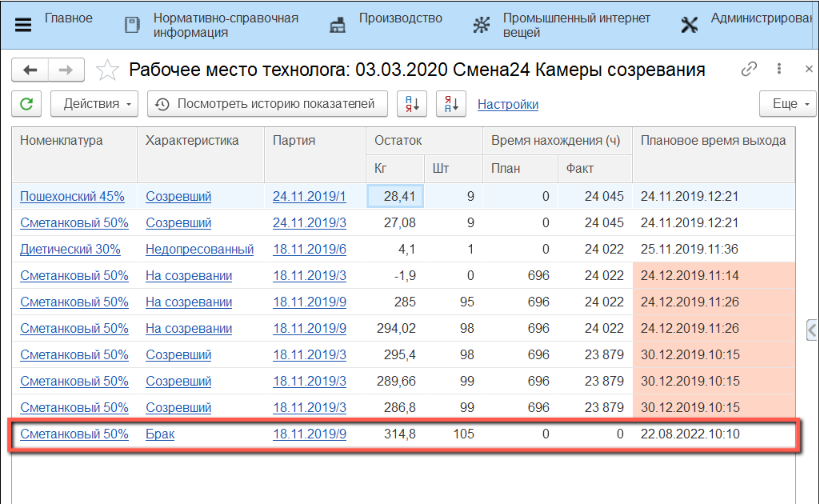Image resolution: width=819 pixels, height=504 pixels.
Task: Copy link using the chain icon
Action: (x=749, y=70)
